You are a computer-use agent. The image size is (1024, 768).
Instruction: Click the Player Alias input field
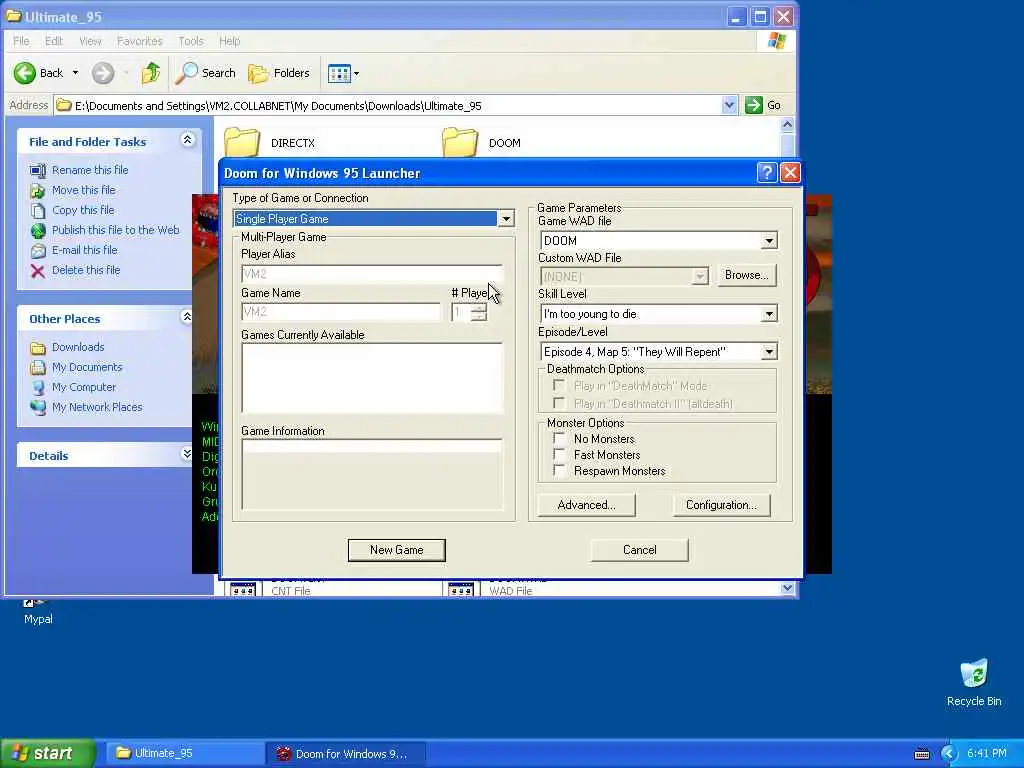(x=372, y=274)
